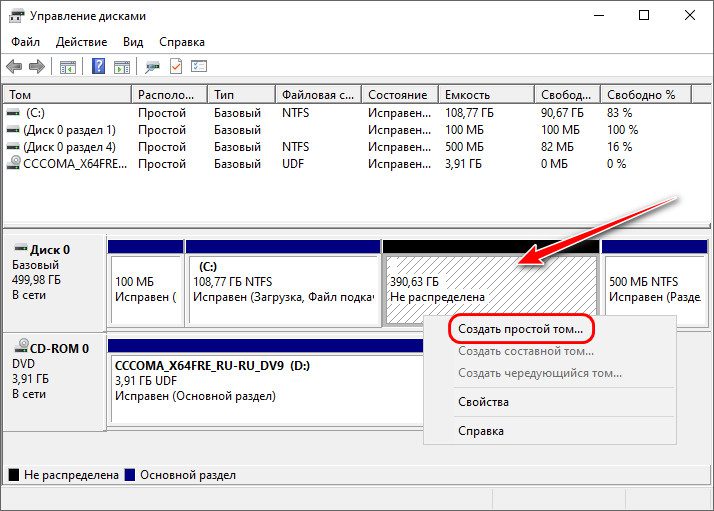Image resolution: width=714 pixels, height=511 pixels.
Task: Select the (Диск 0 раздел 1) volume name
Action: 69,130
